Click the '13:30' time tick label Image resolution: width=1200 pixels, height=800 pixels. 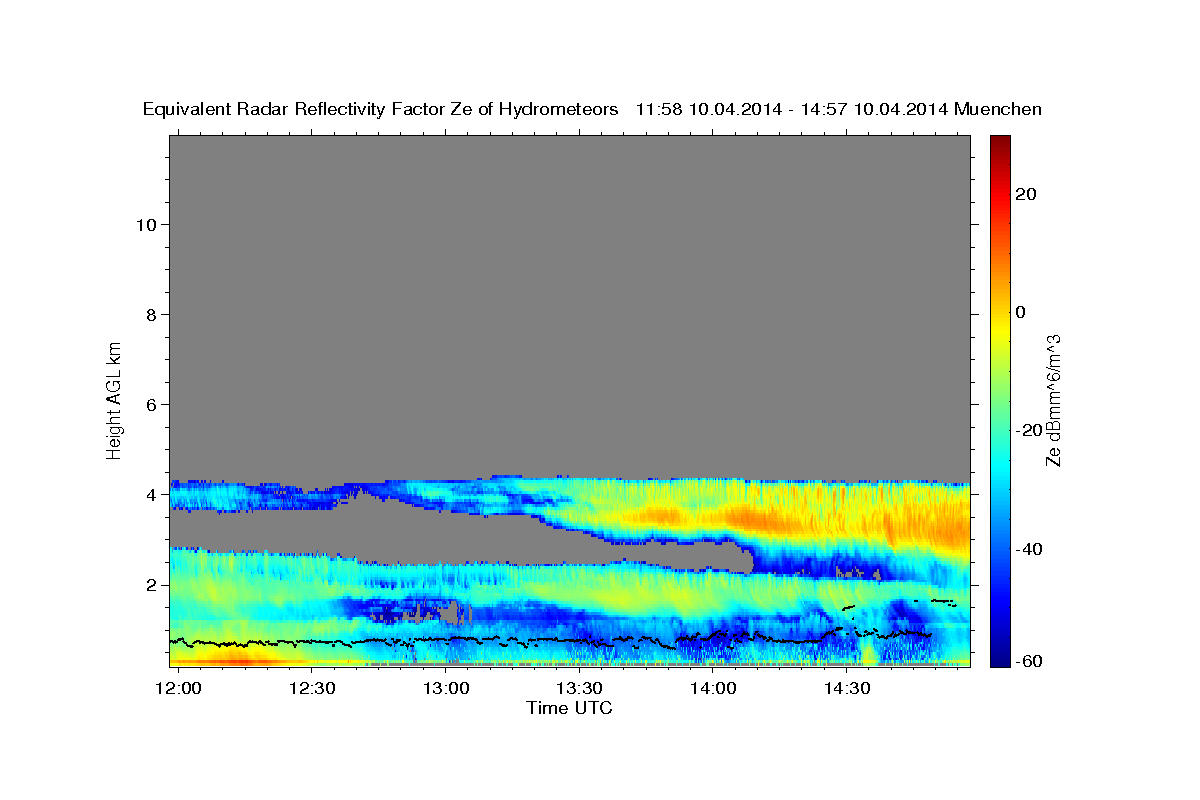point(579,688)
